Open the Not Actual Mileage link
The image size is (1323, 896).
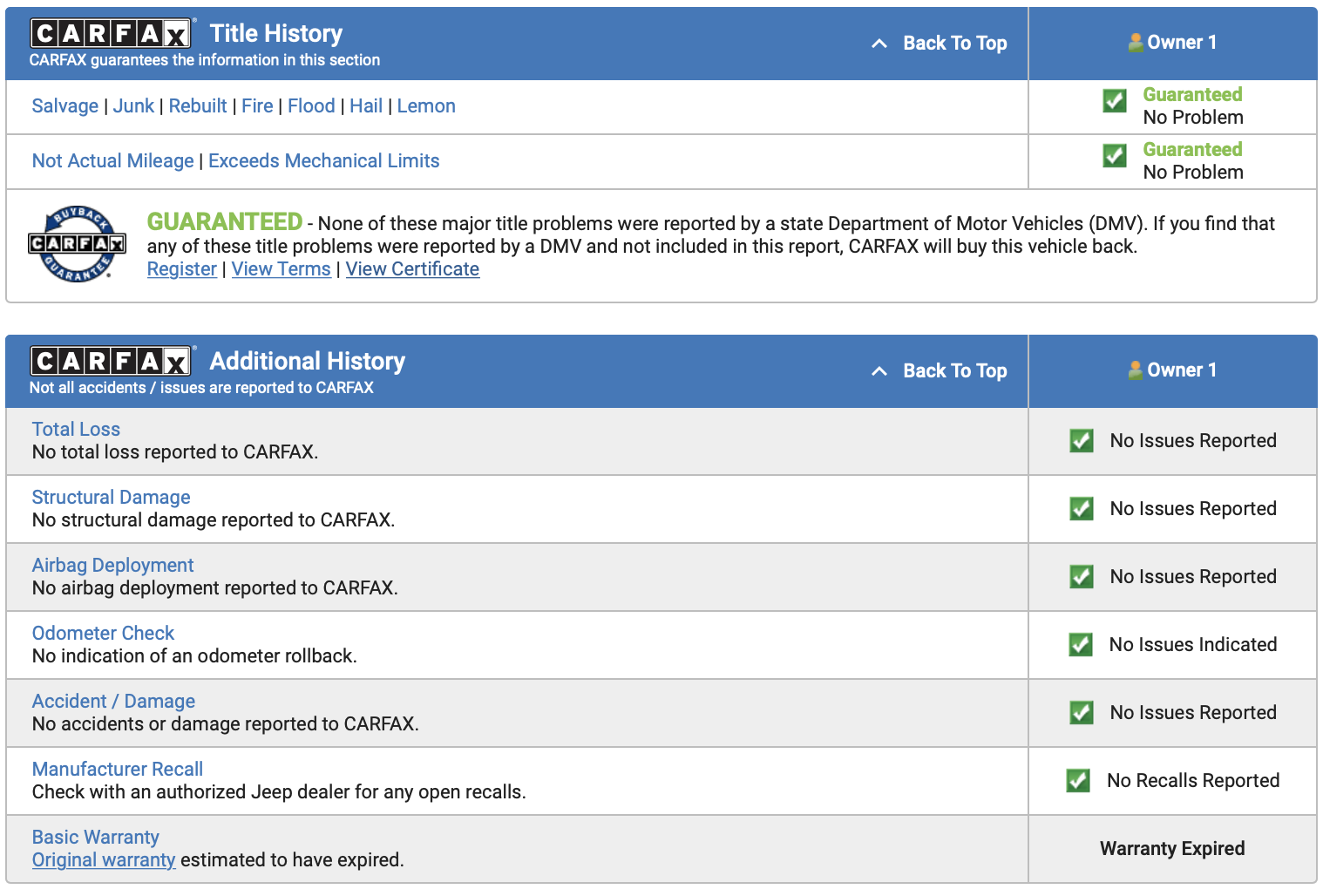pos(113,161)
